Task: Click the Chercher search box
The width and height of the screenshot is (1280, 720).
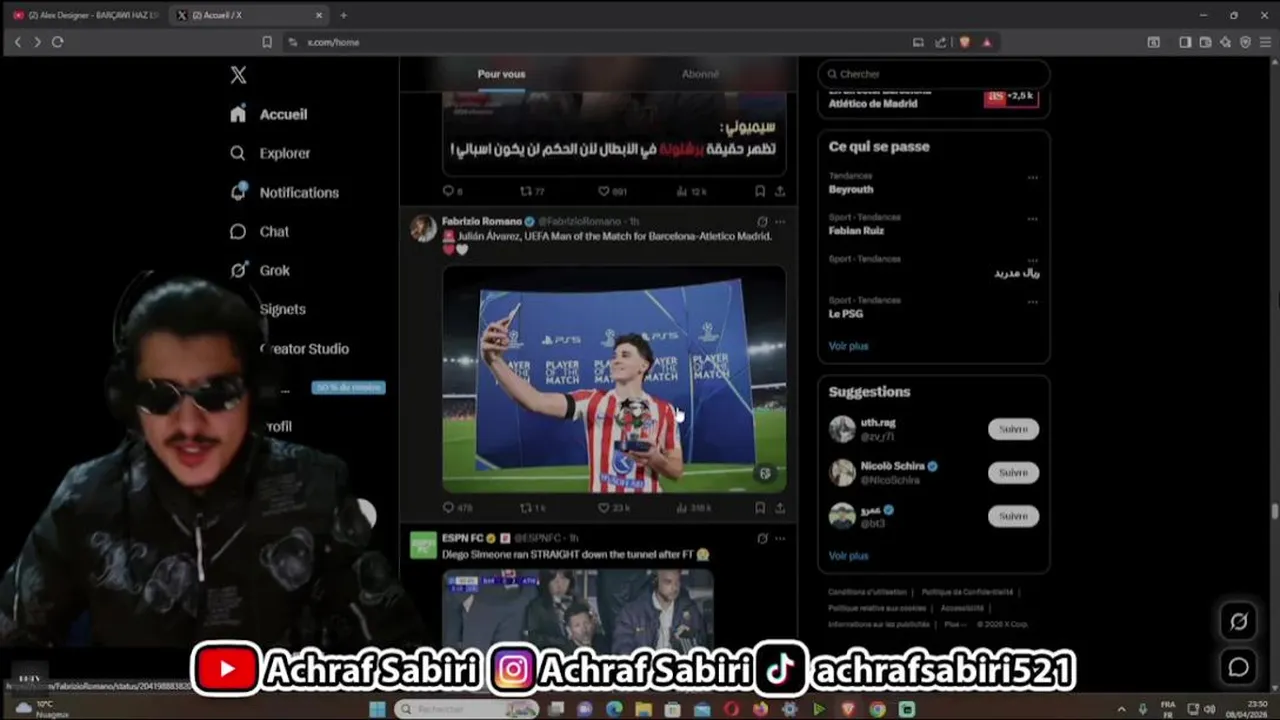Action: tap(934, 74)
